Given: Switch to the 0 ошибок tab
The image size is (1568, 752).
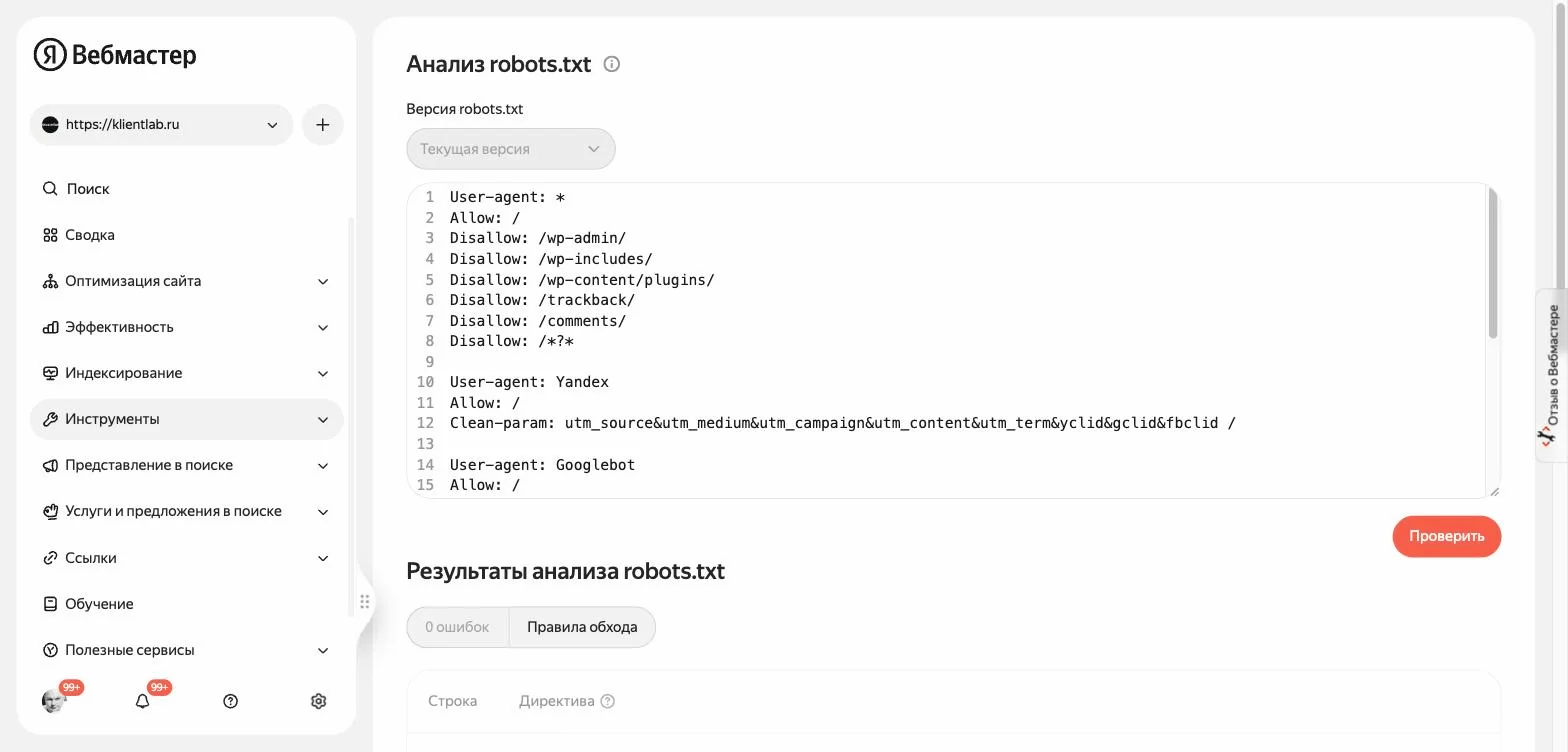Looking at the screenshot, I should click(x=457, y=627).
